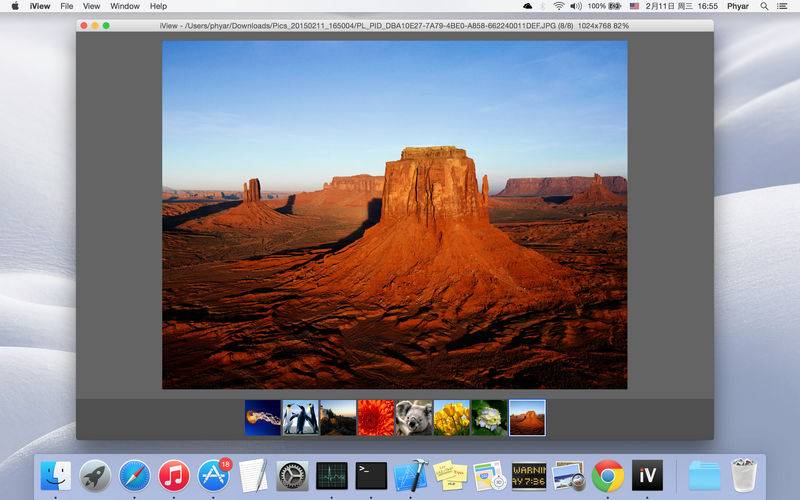Open the Apple menu
The width and height of the screenshot is (800, 500).
(x=15, y=6)
